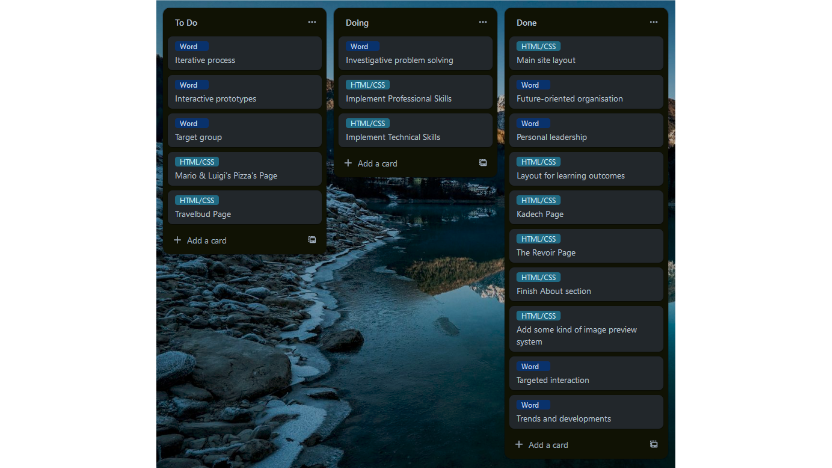Create card from template in Done list
The width and height of the screenshot is (832, 468).
(x=654, y=444)
